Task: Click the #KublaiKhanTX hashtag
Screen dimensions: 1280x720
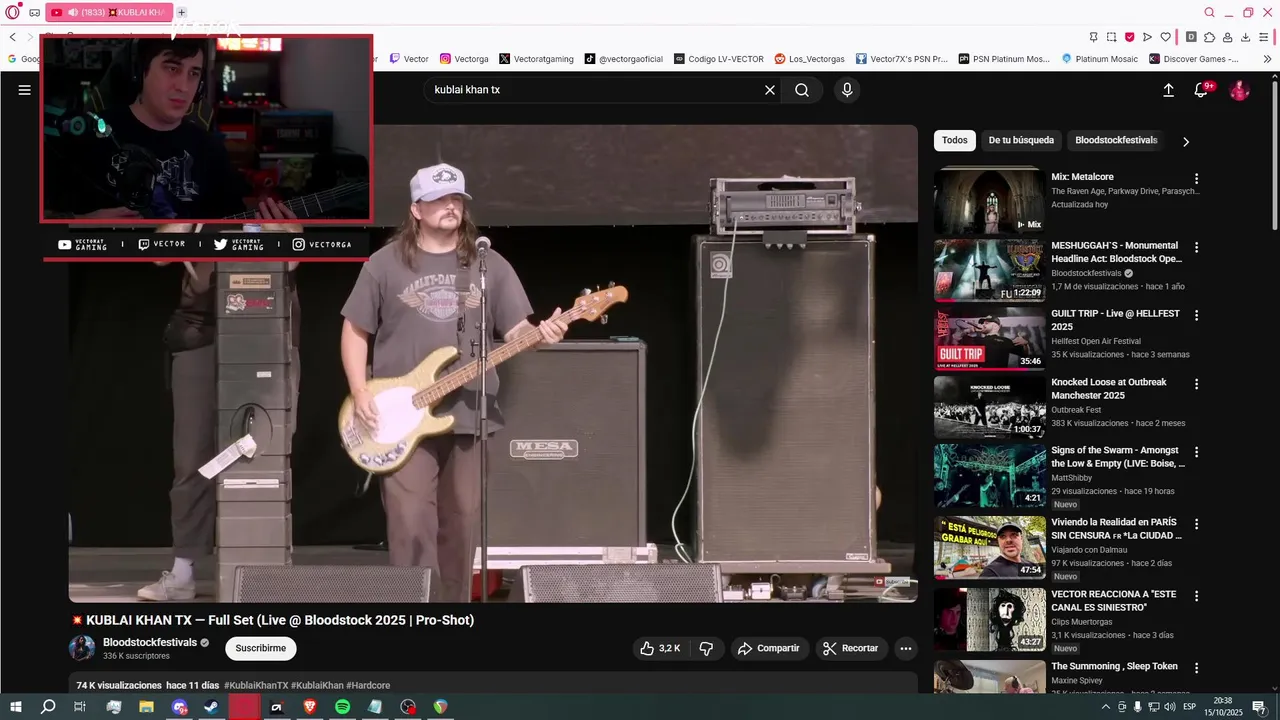Action: tap(256, 685)
